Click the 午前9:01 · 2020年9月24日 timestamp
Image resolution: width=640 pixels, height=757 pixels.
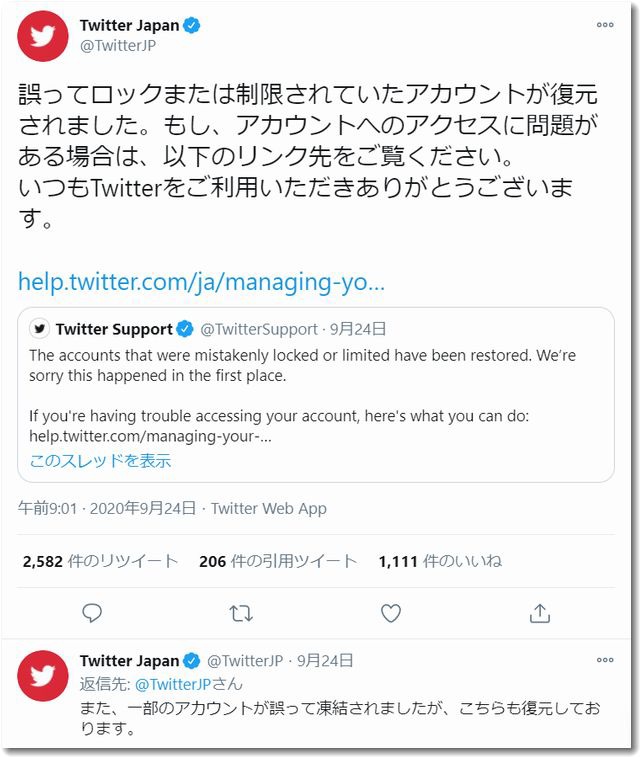click(107, 508)
